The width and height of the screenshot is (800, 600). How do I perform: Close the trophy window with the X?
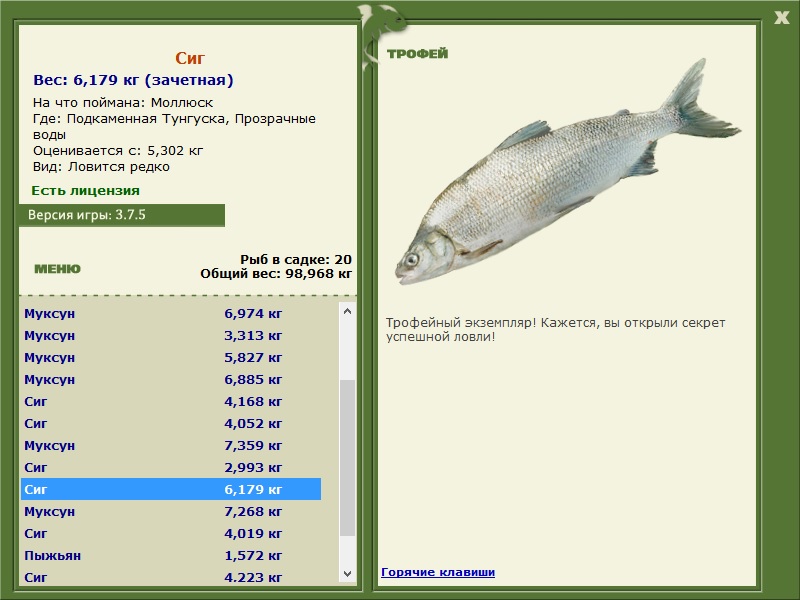click(x=781, y=18)
